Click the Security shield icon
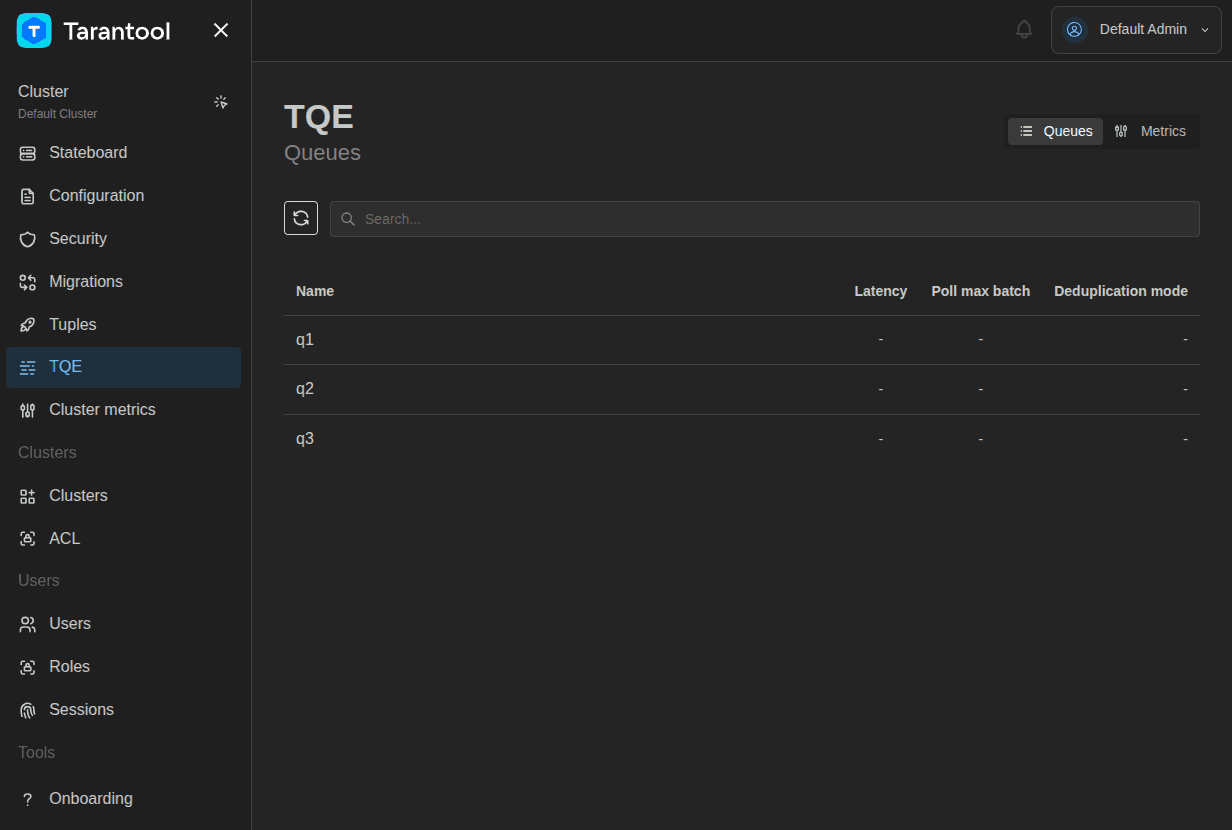The width and height of the screenshot is (1232, 830). (28, 239)
